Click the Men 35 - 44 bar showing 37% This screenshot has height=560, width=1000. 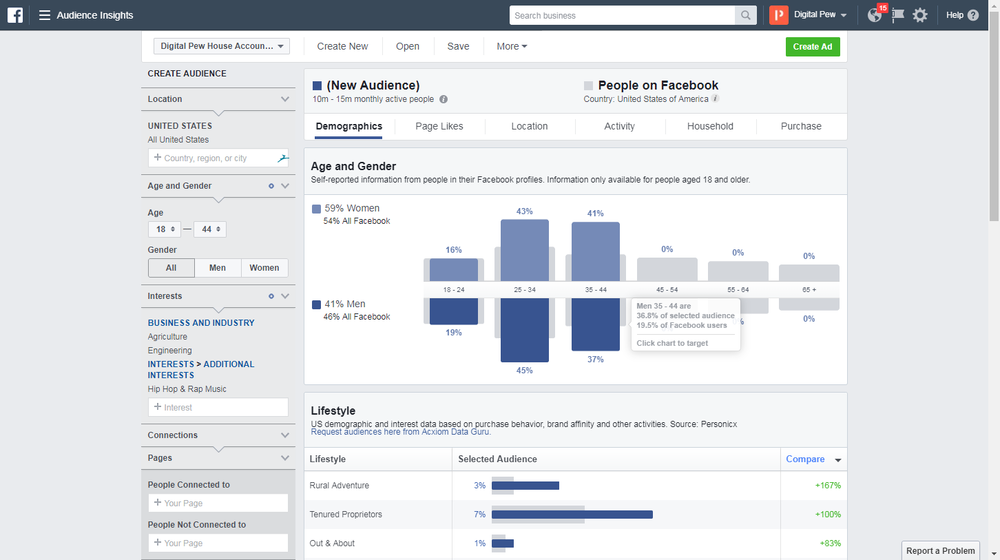click(x=595, y=325)
